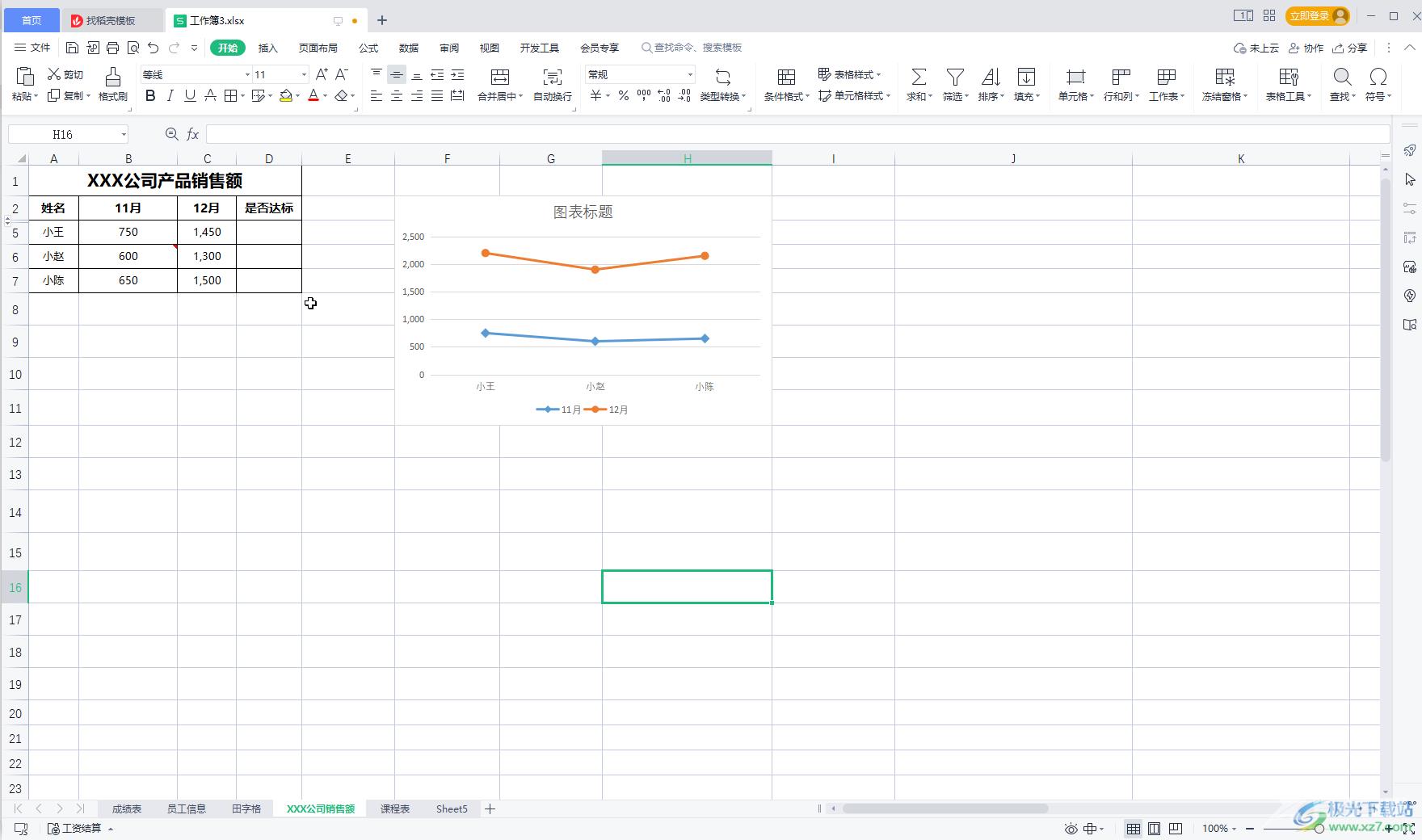
Task: Open the 插入 (Insert) ribbon tab
Action: [x=268, y=48]
